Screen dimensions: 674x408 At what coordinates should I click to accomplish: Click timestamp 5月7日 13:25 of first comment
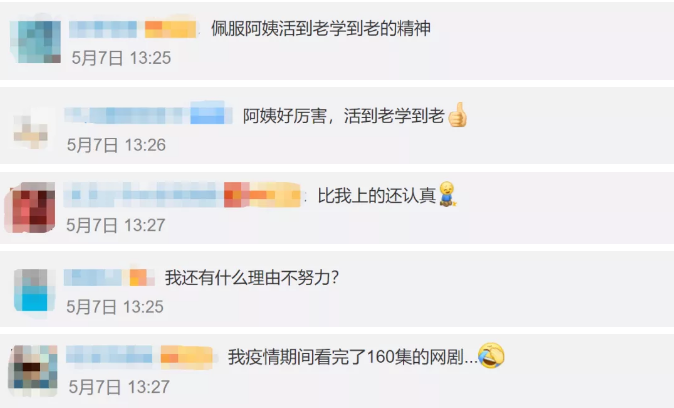click(121, 58)
